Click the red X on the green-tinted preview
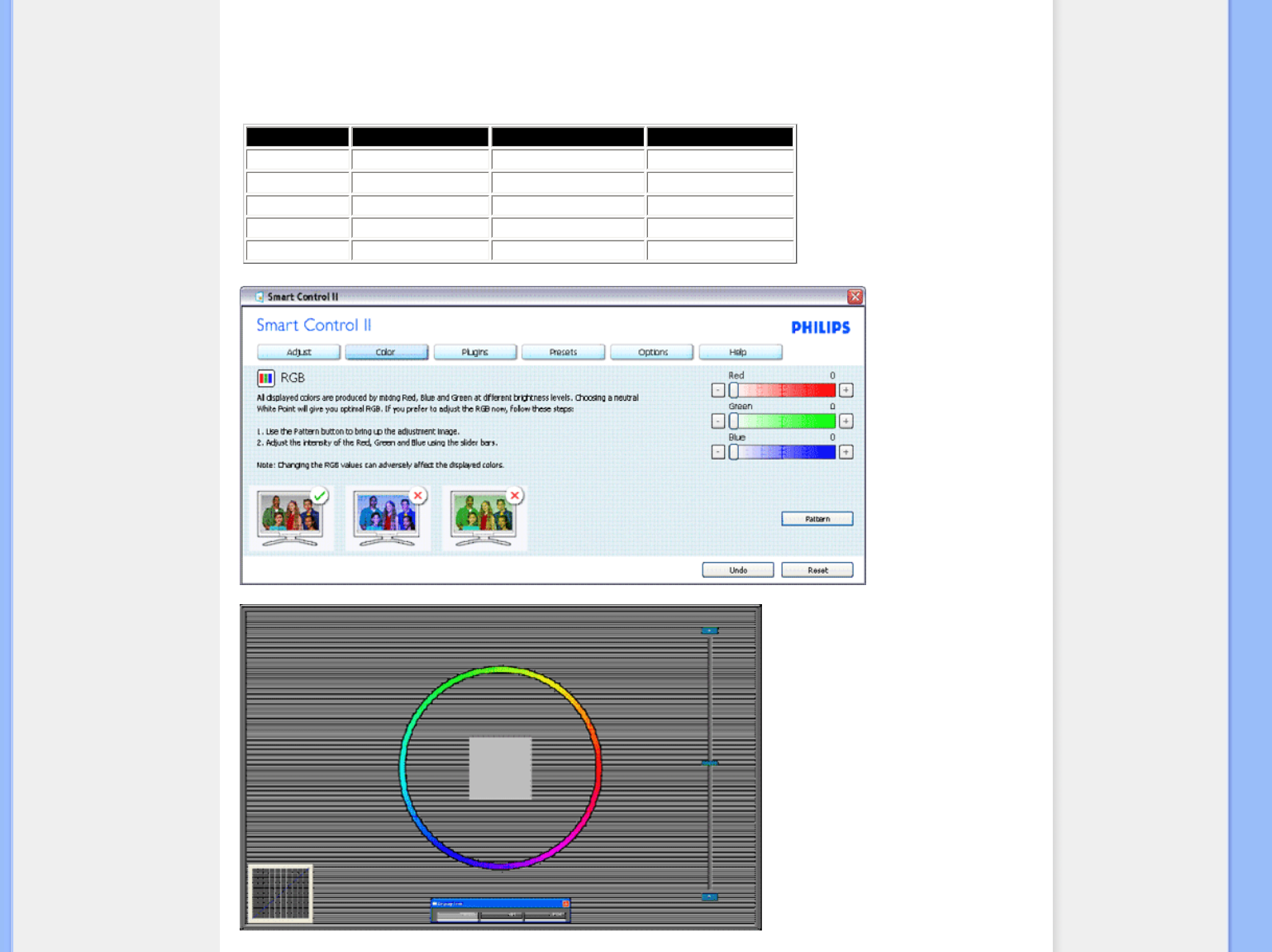This screenshot has height=952, width=1272. (515, 496)
